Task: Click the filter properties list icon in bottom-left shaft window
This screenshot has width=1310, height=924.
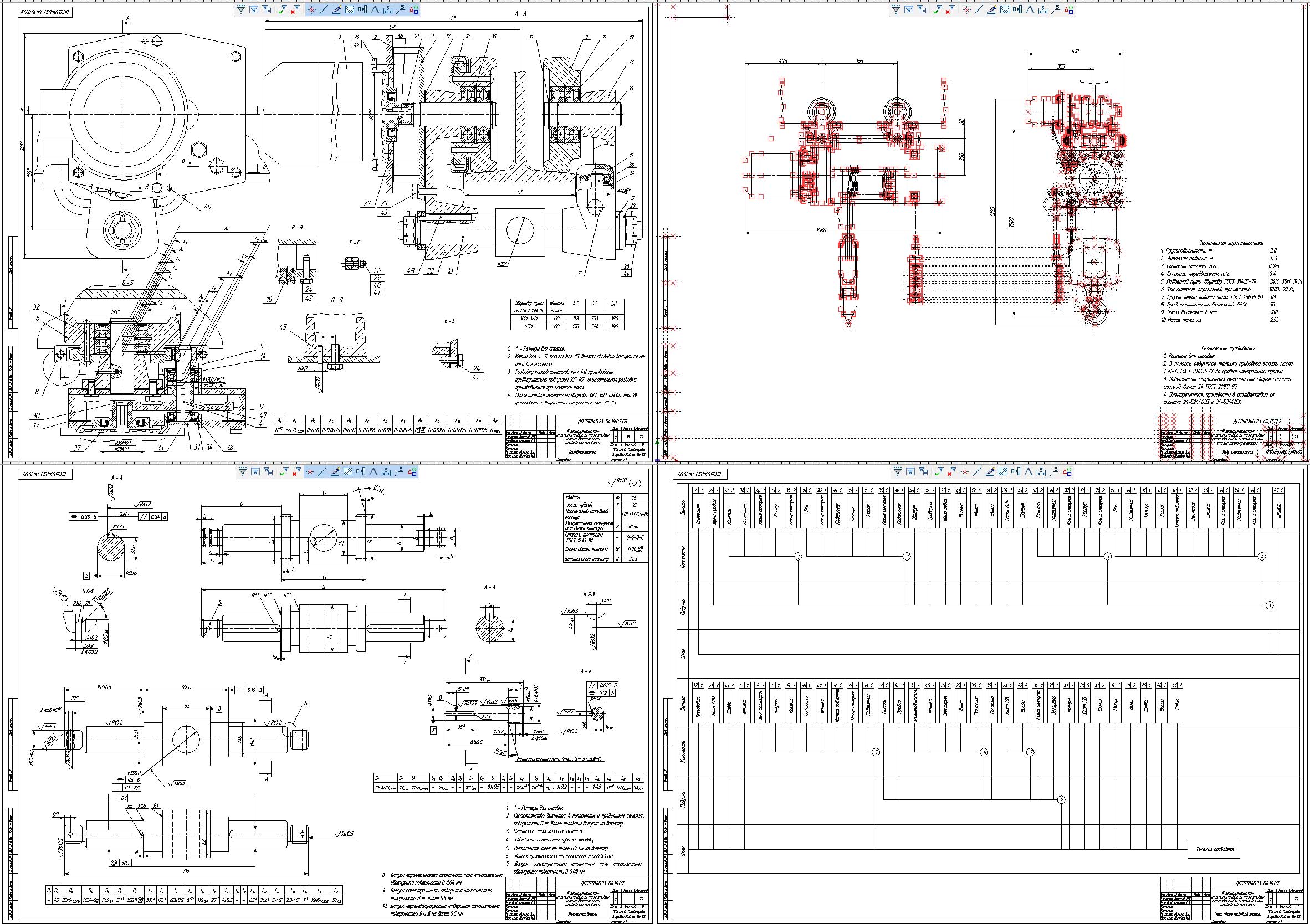Action: coord(268,472)
